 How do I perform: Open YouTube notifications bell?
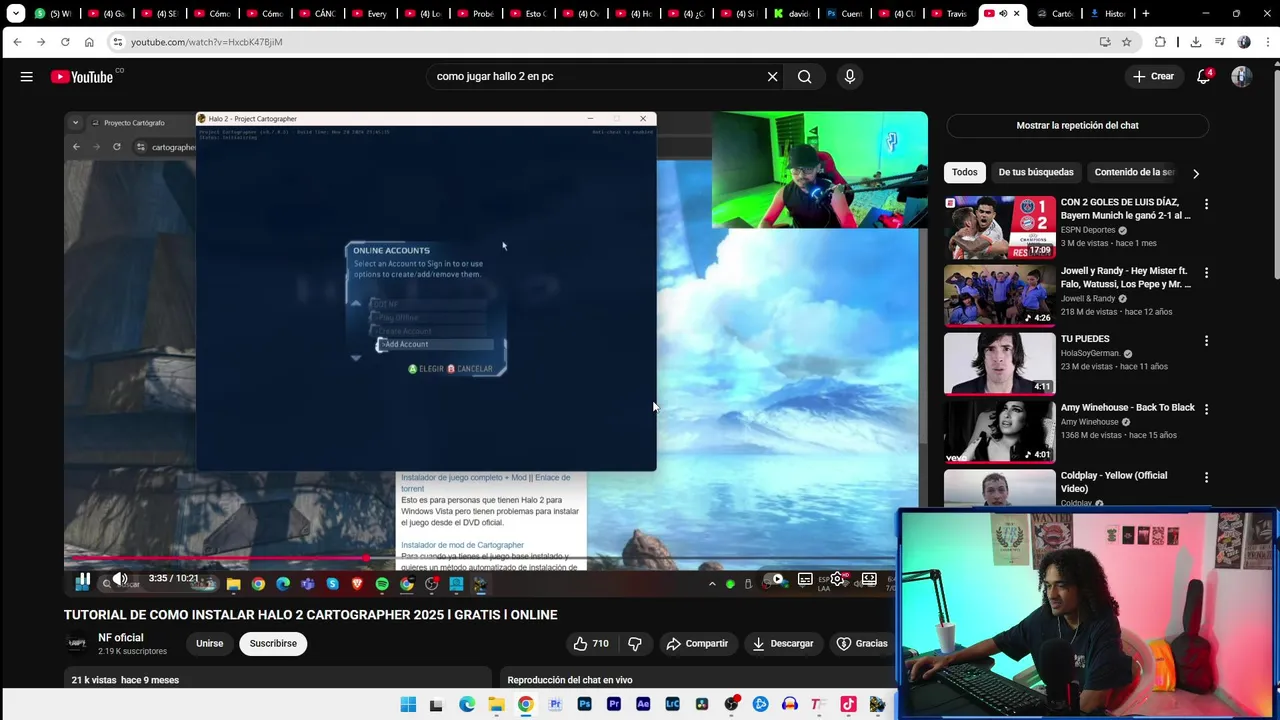[1204, 77]
